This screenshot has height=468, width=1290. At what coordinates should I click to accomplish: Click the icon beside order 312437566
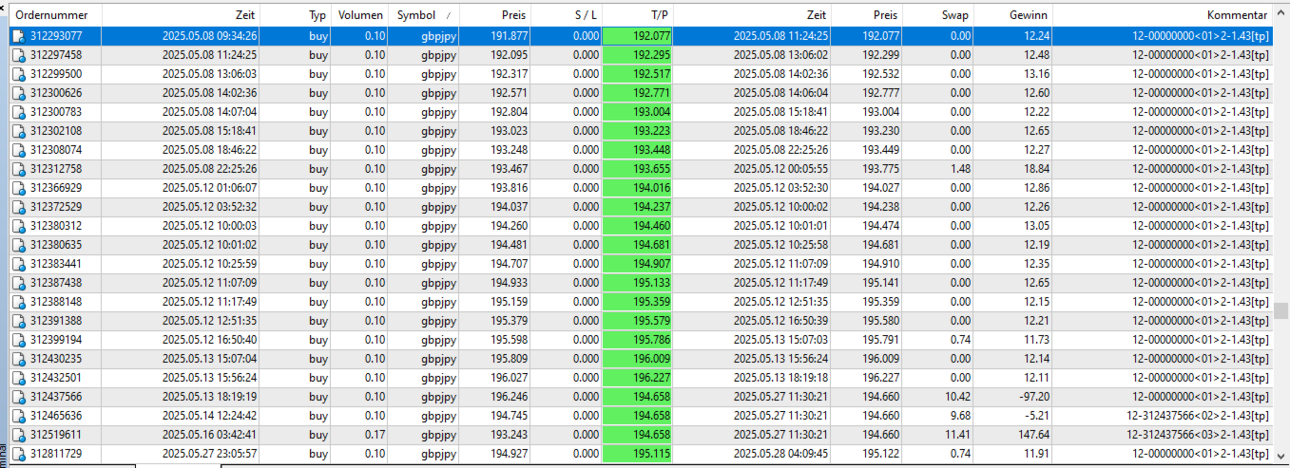pyautogui.click(x=18, y=396)
